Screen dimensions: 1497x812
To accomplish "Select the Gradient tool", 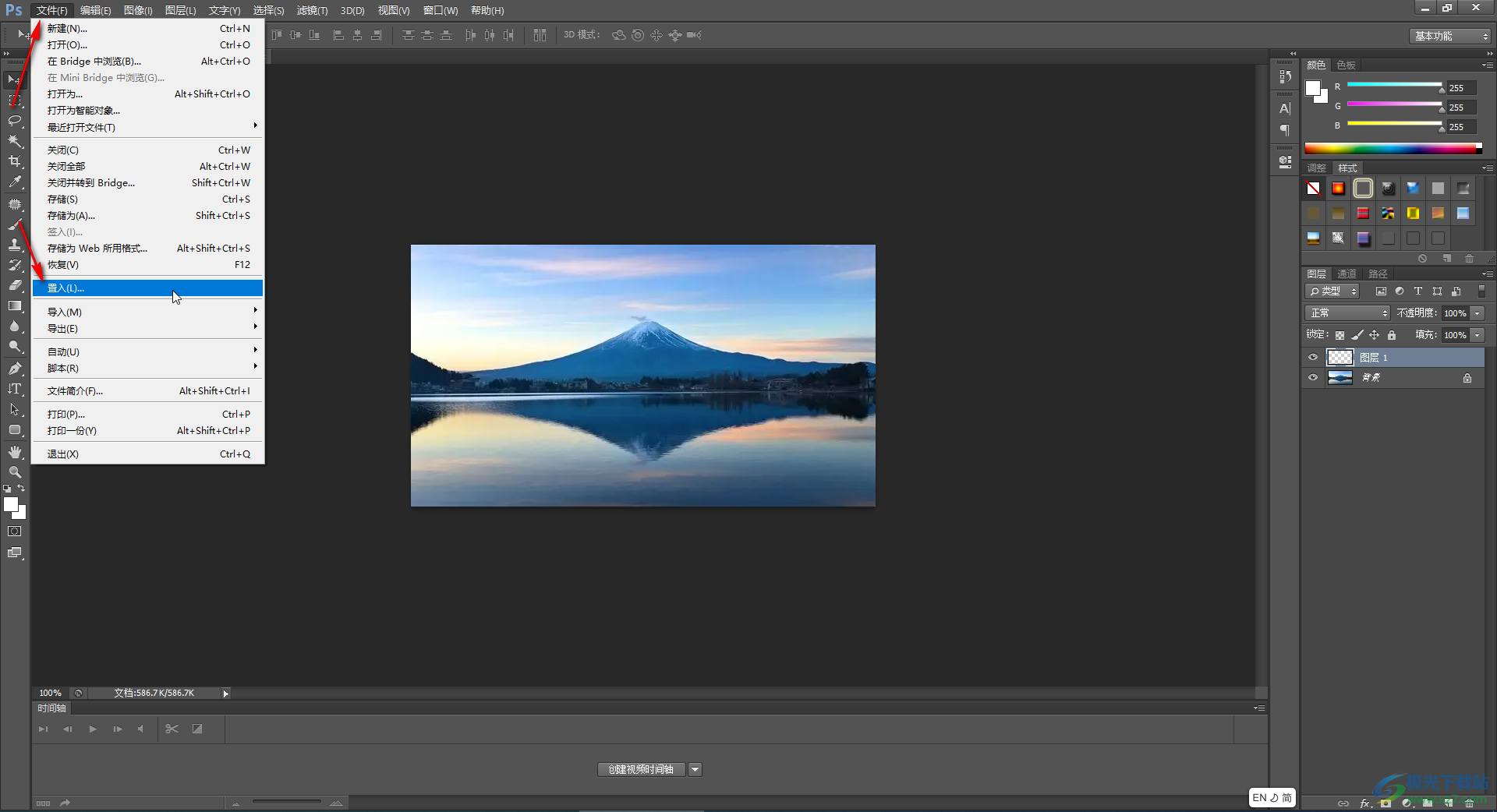I will pyautogui.click(x=14, y=305).
